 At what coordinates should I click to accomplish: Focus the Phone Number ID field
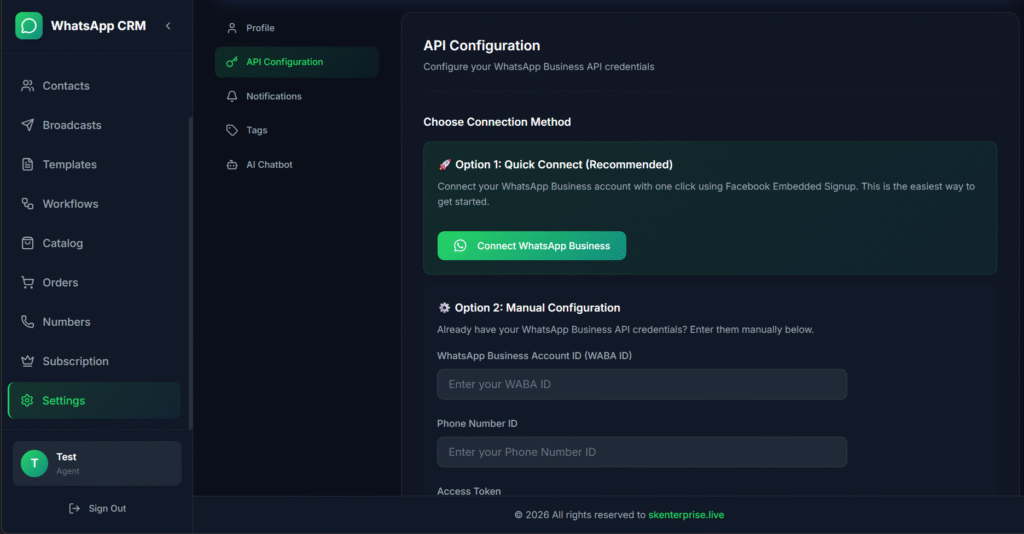[641, 452]
